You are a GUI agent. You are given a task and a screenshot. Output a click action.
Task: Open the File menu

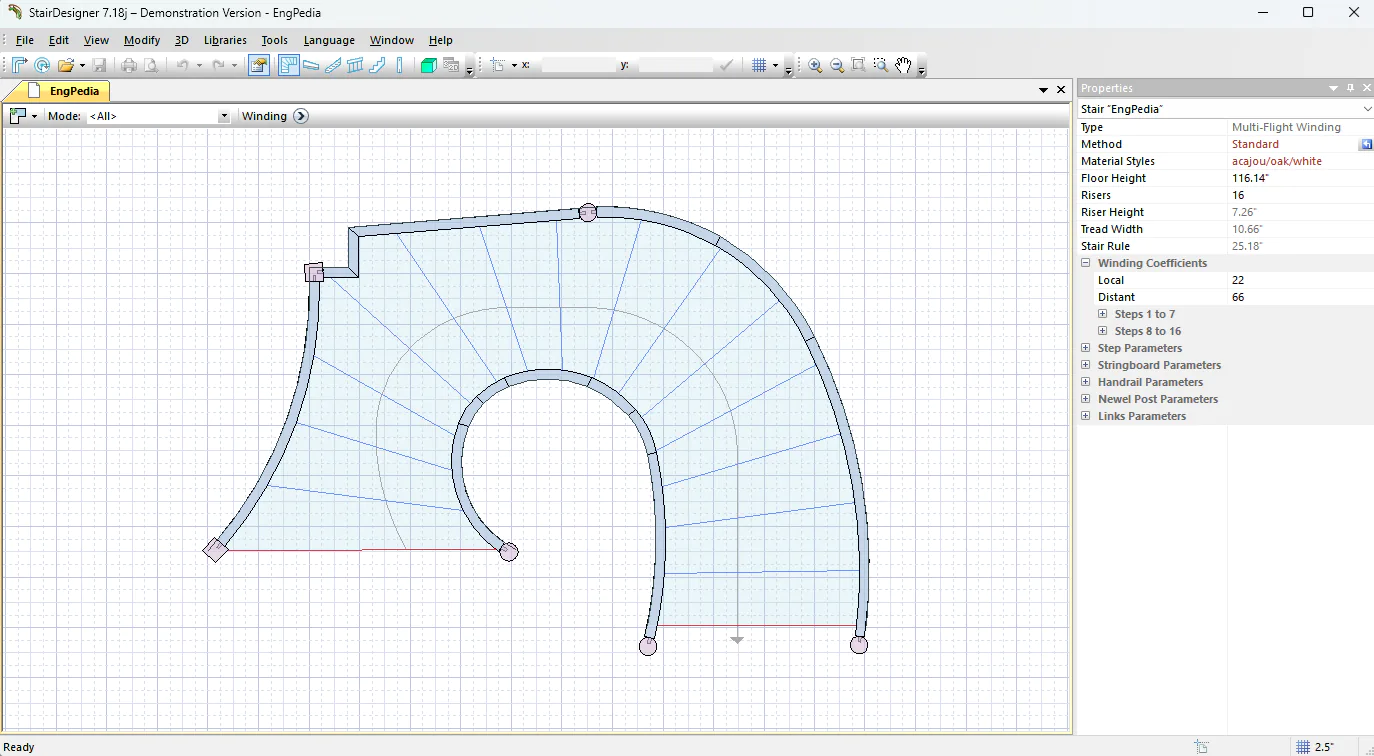25,40
